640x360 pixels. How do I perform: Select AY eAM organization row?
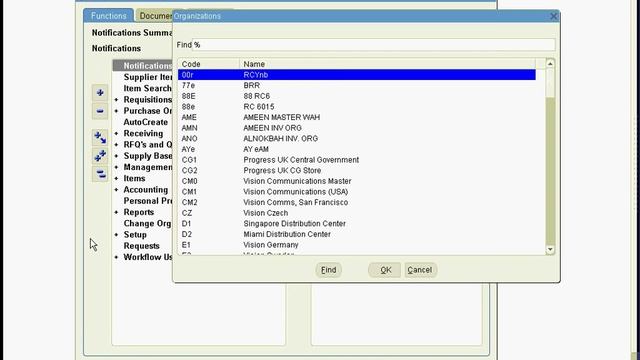click(357, 149)
